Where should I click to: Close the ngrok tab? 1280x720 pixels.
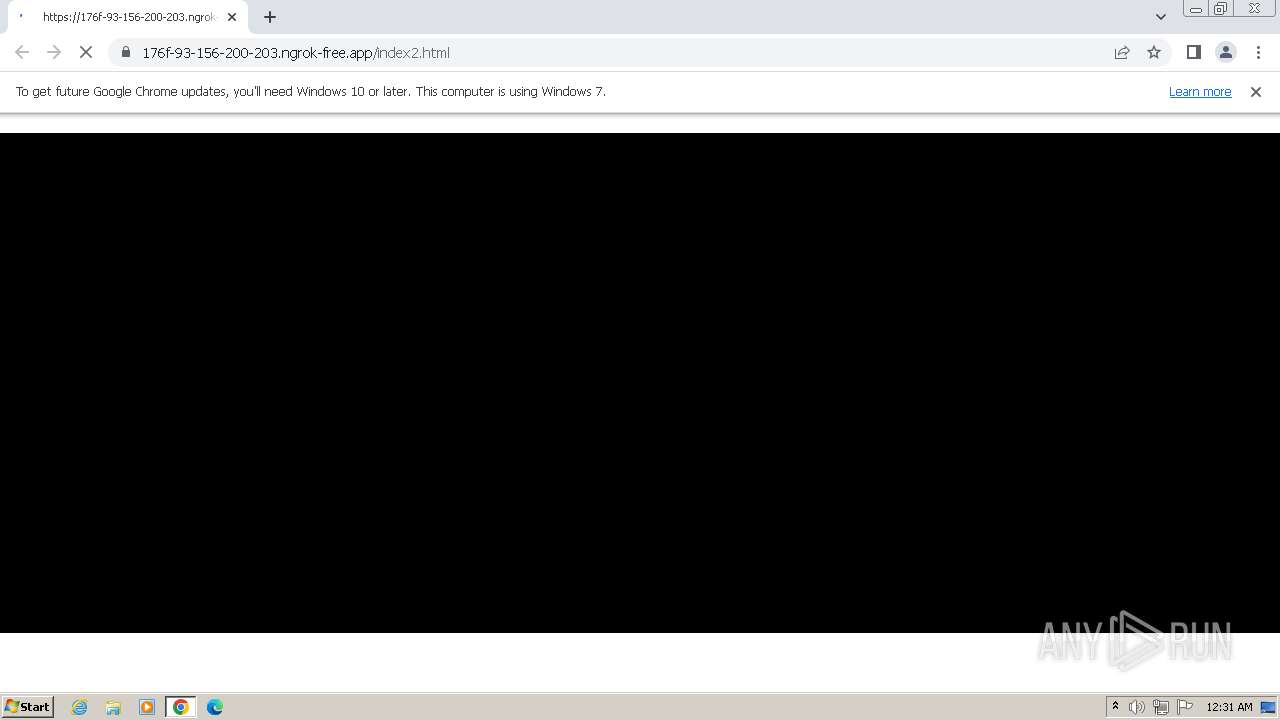tap(232, 17)
